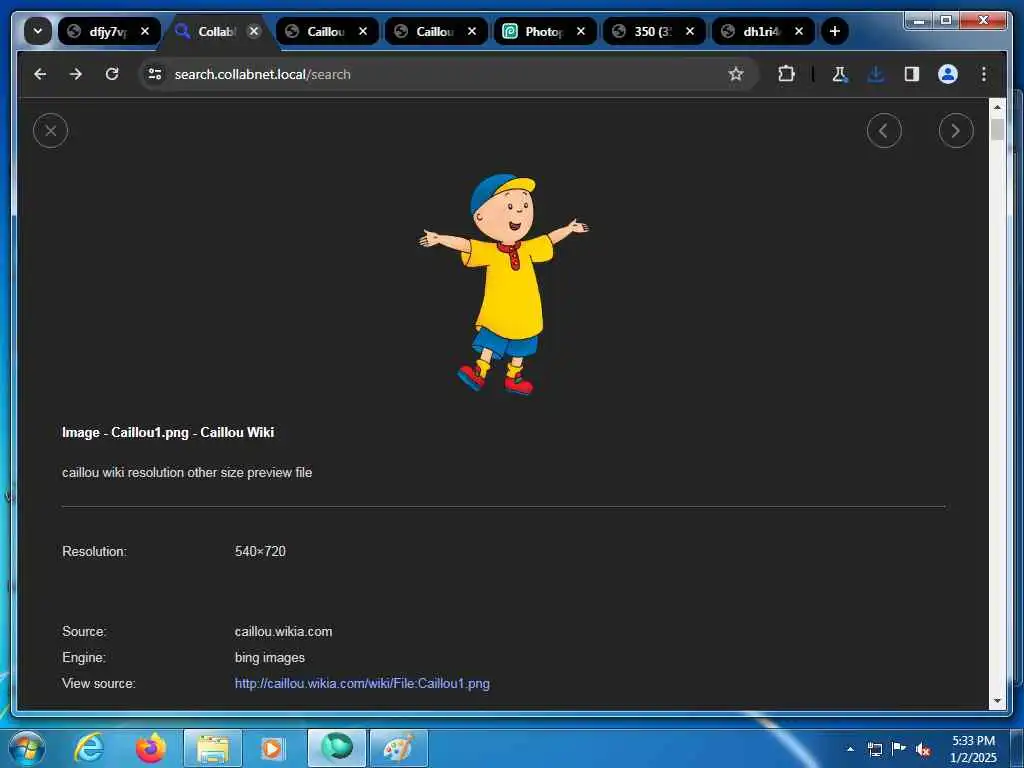Click the source value caillou.wikia.com
The image size is (1024, 768).
point(283,632)
